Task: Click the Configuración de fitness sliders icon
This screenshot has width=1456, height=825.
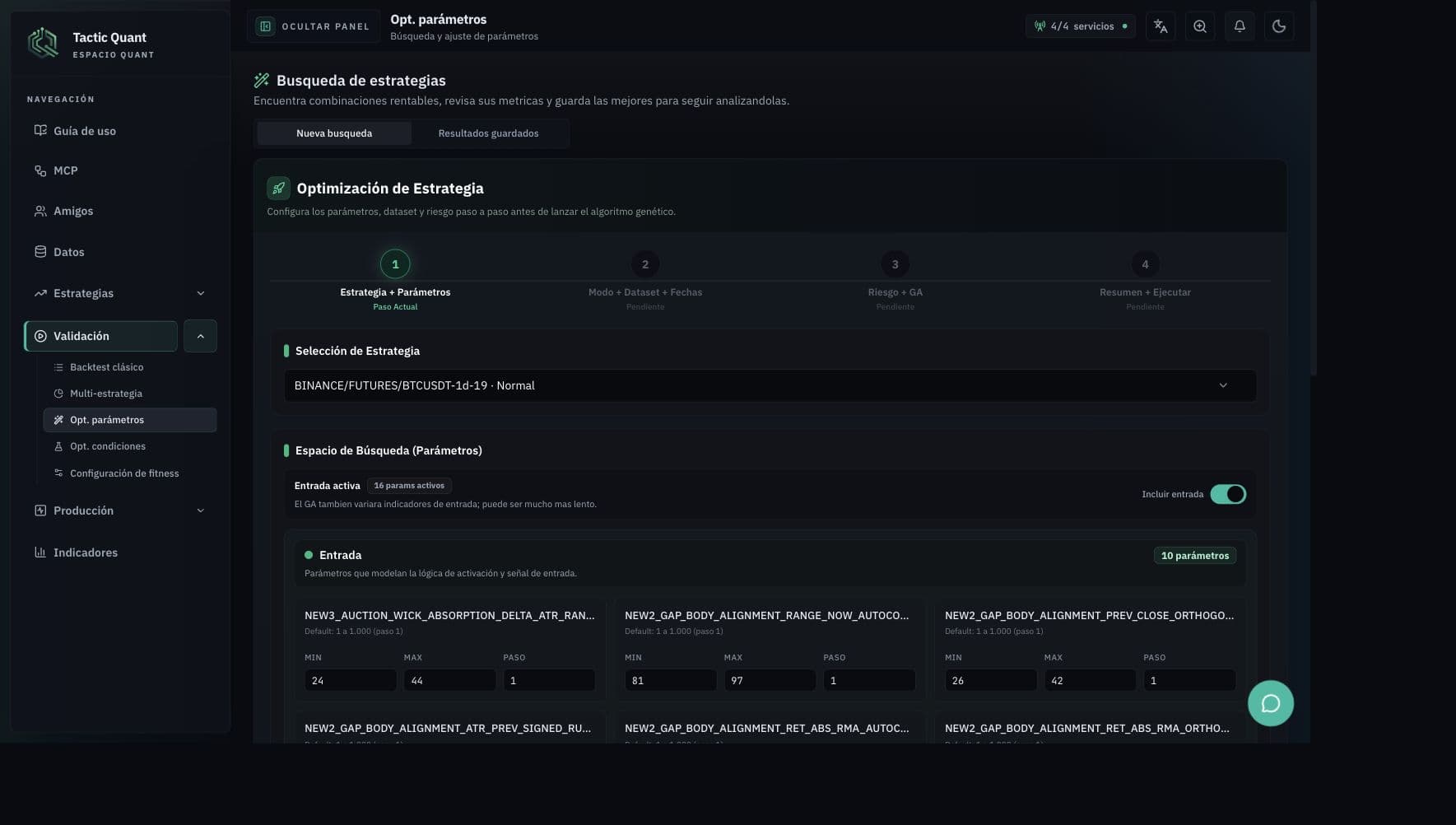Action: click(58, 473)
